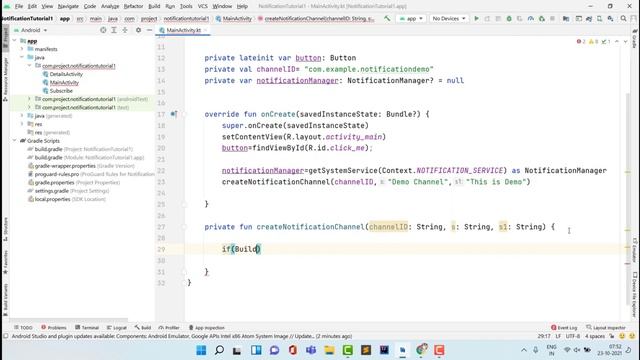Open the File menu
Image resolution: width=640 pixels, height=360 pixels.
19,6
